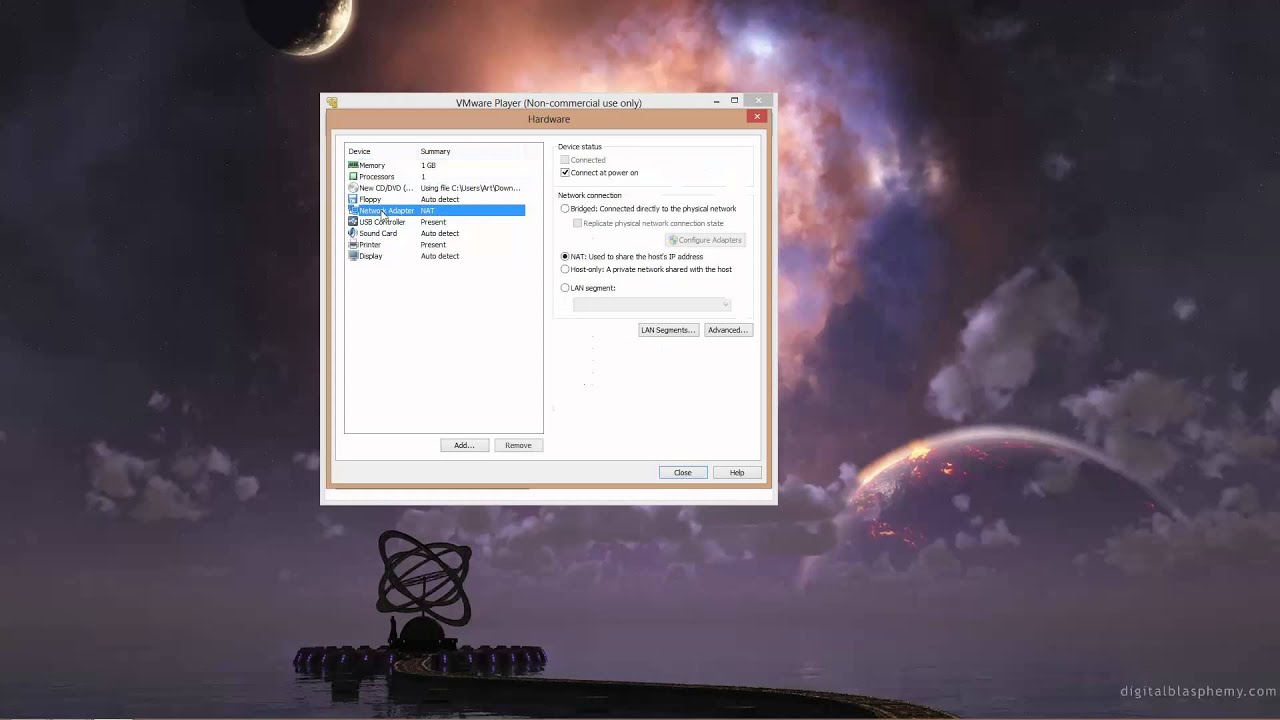The height and width of the screenshot is (720, 1280).
Task: Click the Network Adapter icon
Action: click(x=353, y=210)
